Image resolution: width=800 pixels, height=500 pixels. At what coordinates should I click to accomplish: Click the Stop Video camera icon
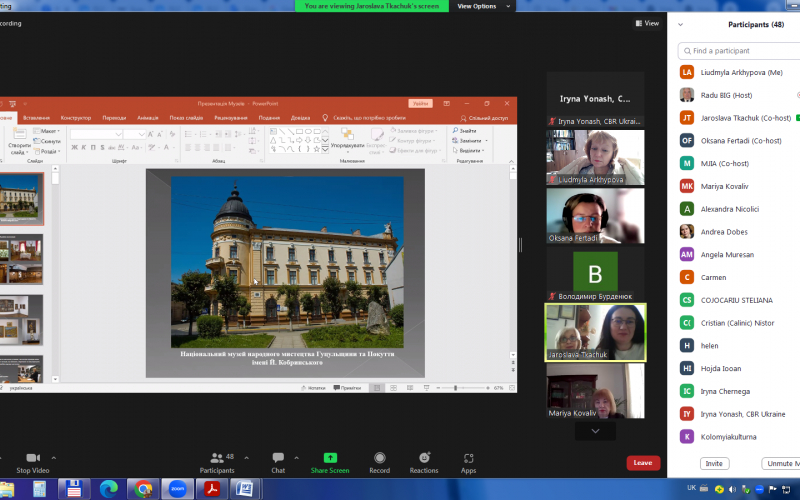33,458
